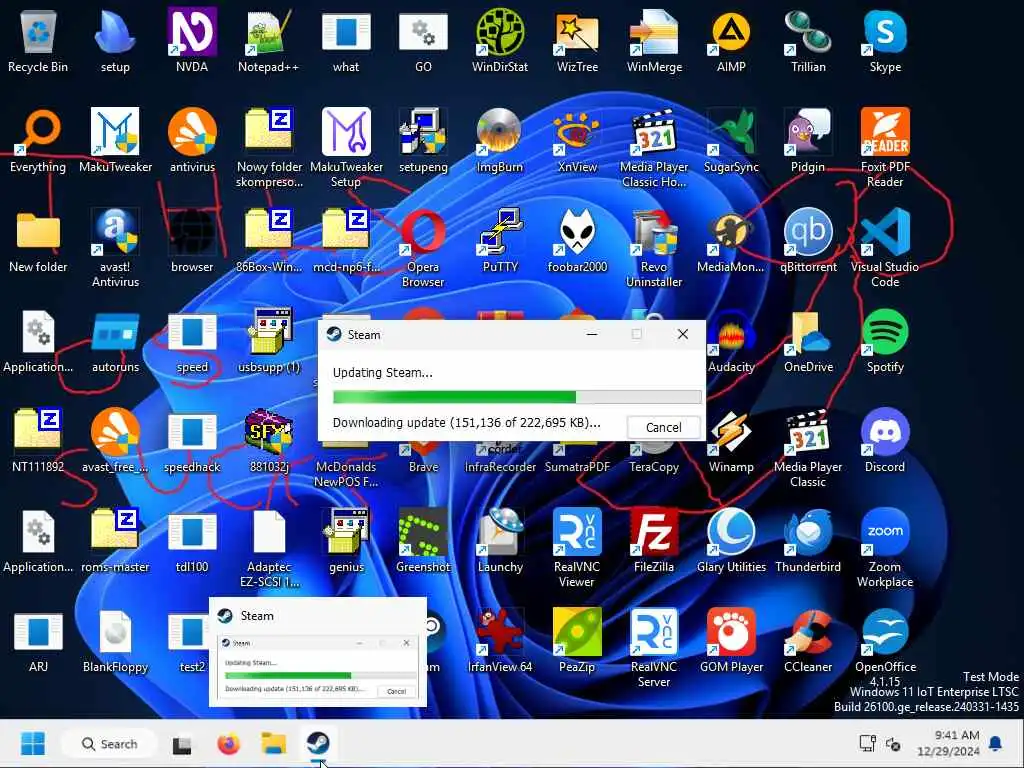Select the Everything search shortcut
This screenshot has width=1024, height=768.
point(38,141)
